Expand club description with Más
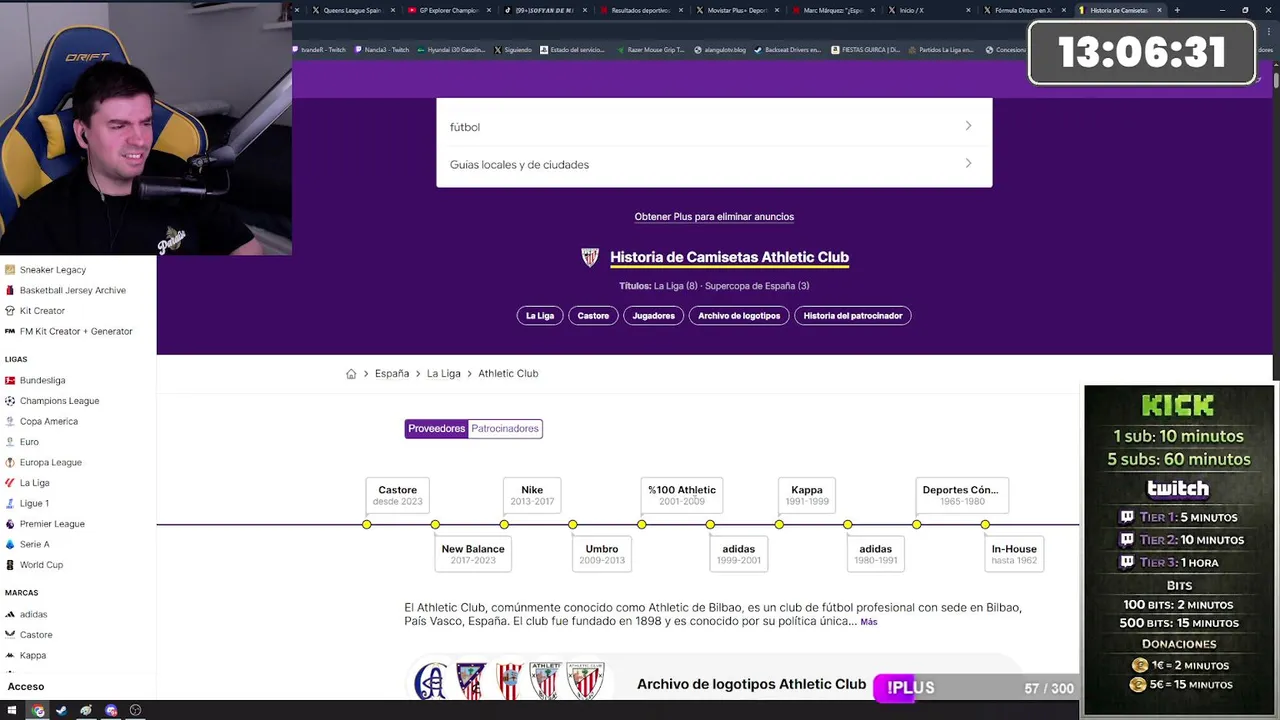The width and height of the screenshot is (1280, 720). pos(869,622)
